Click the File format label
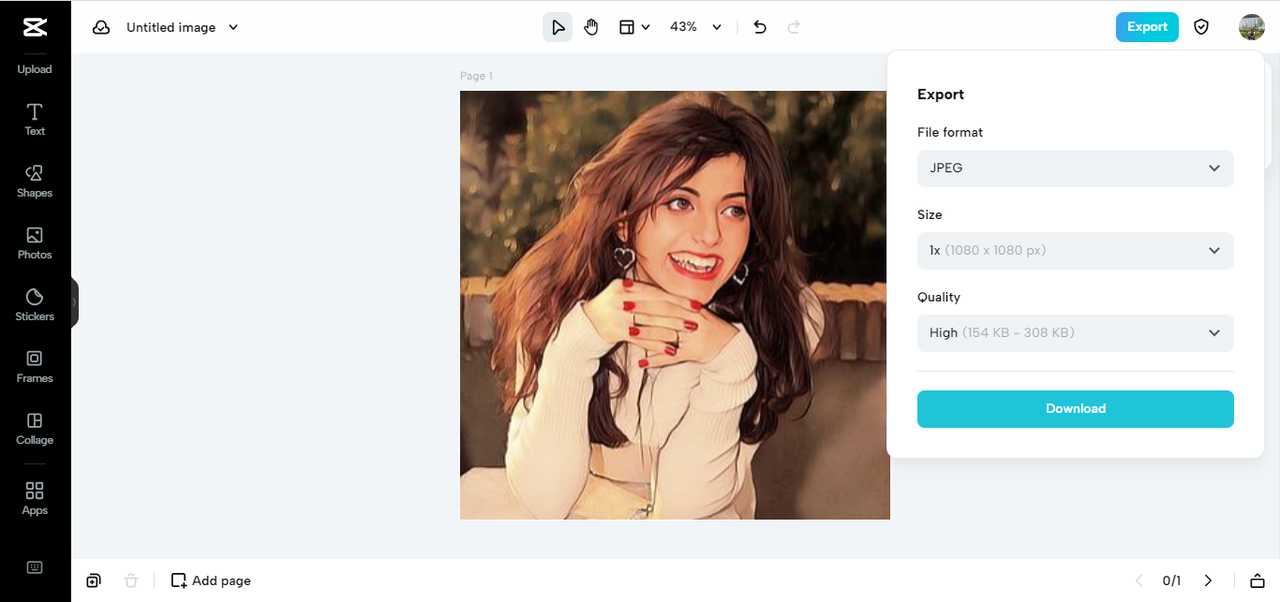Screen dimensions: 1280x602 click(x=950, y=132)
